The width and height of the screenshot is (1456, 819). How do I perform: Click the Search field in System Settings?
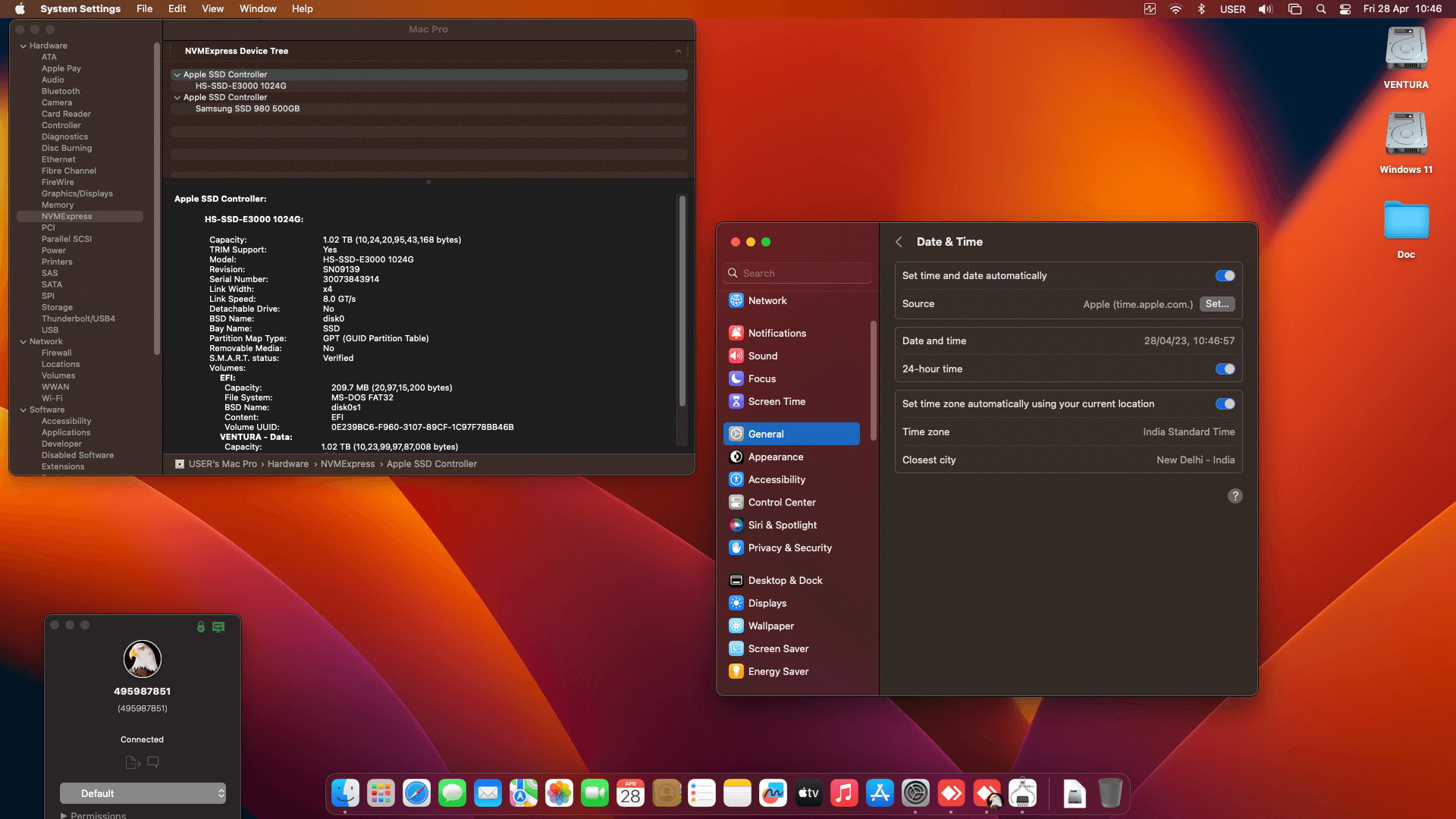(x=798, y=273)
